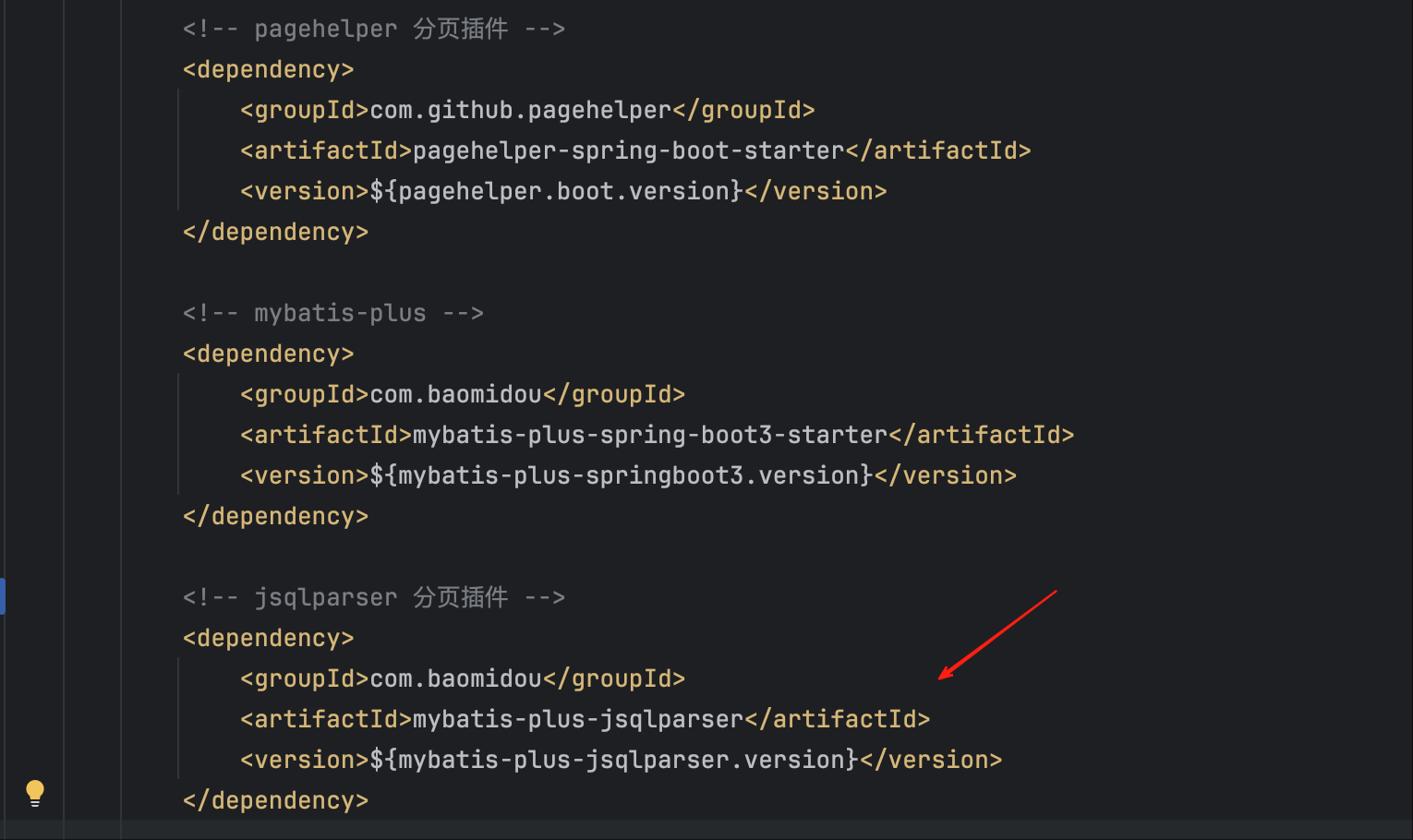
Task: Click the mybatis-plus-spring-boot3-starter artifactId value
Action: (x=649, y=436)
